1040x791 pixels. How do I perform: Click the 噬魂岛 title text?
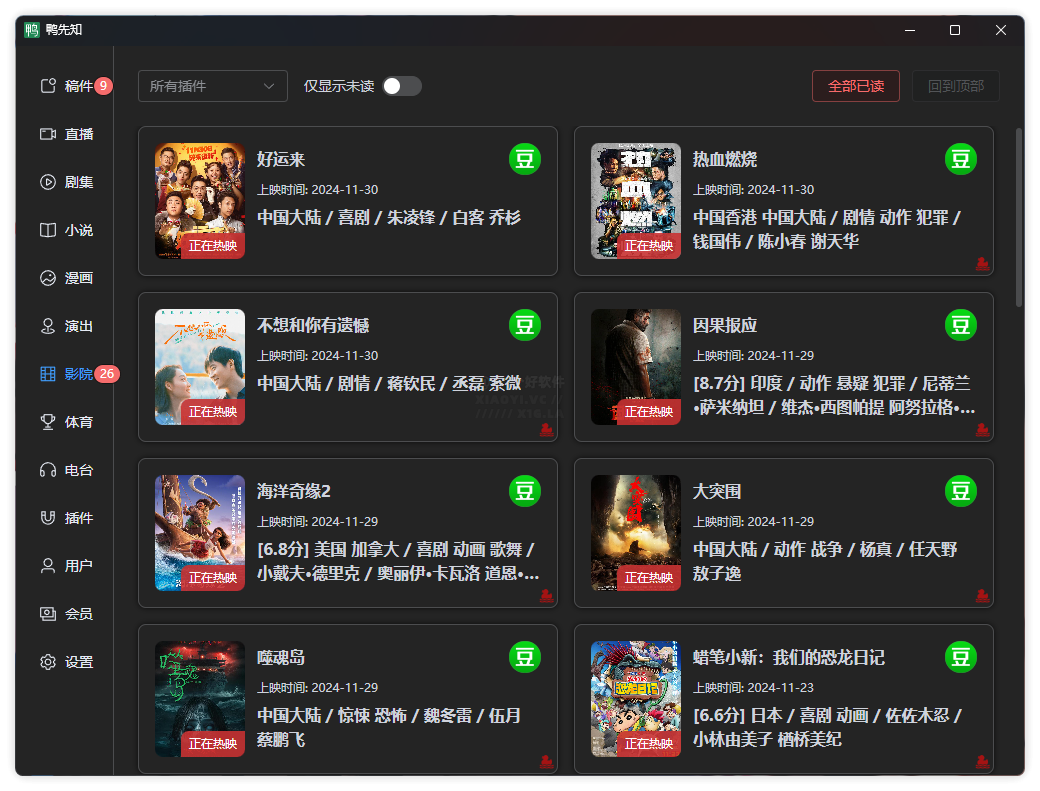281,657
